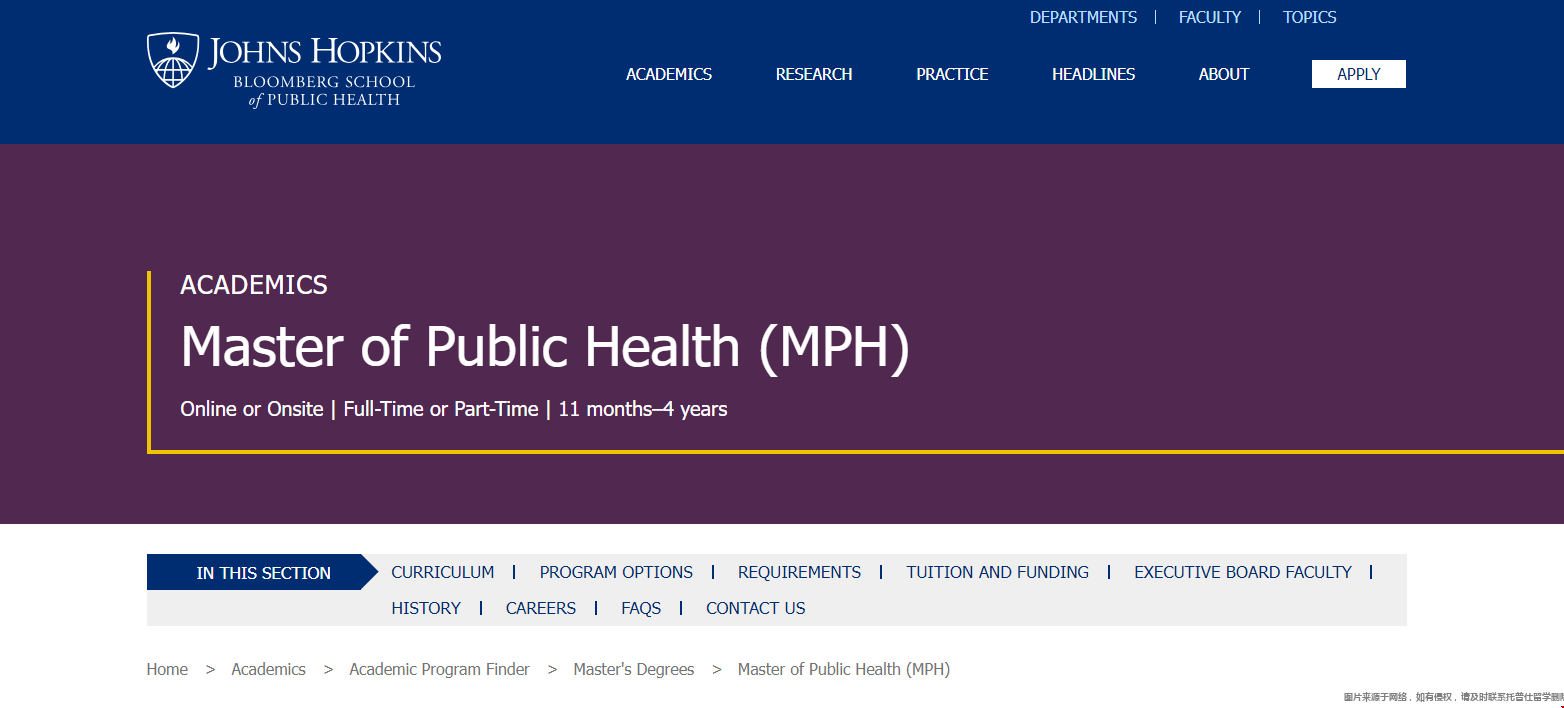1564x708 pixels.
Task: Go to the Careers section
Action: pyautogui.click(x=541, y=608)
